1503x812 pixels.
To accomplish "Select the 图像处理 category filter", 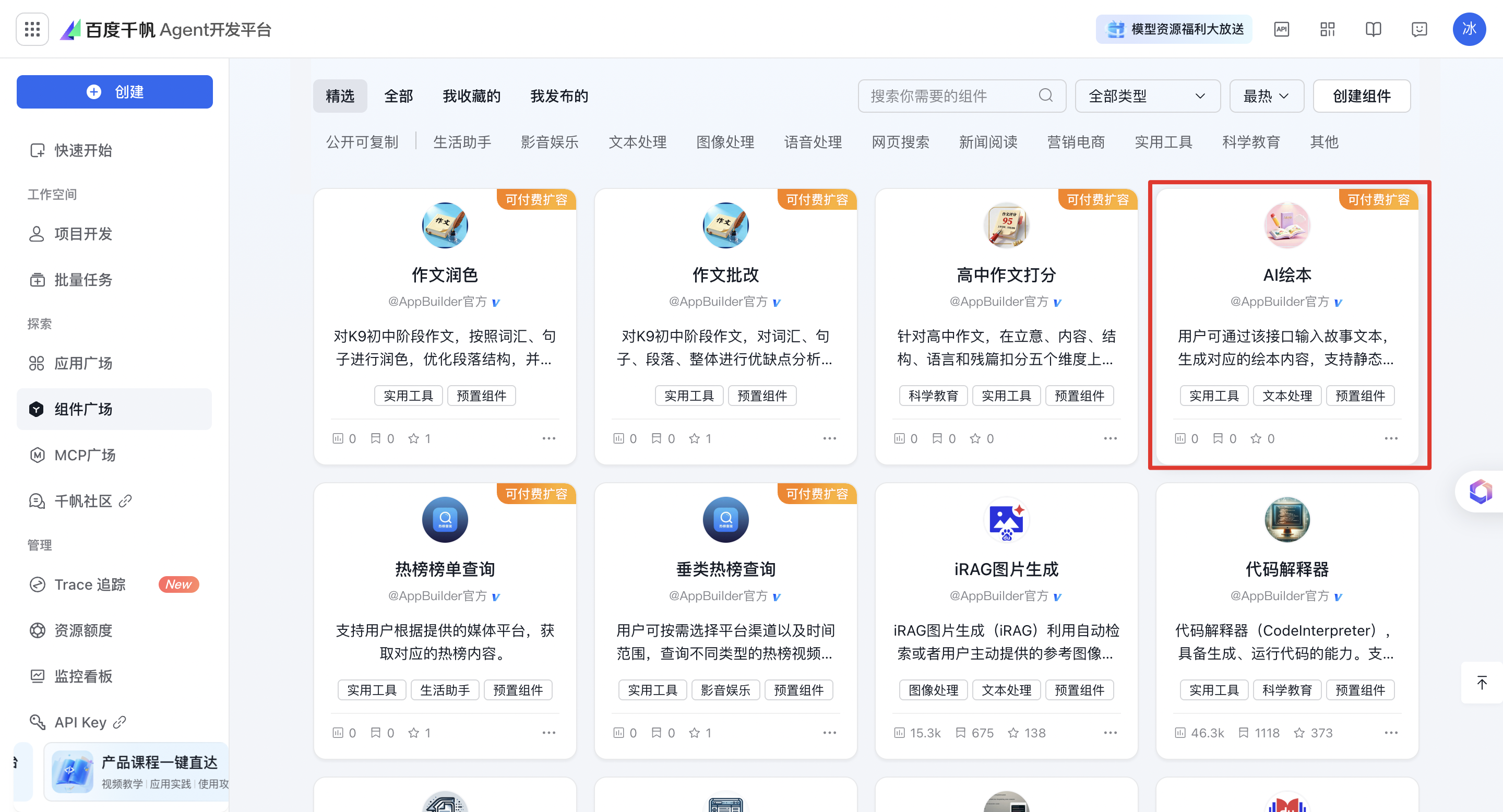I will (725, 142).
